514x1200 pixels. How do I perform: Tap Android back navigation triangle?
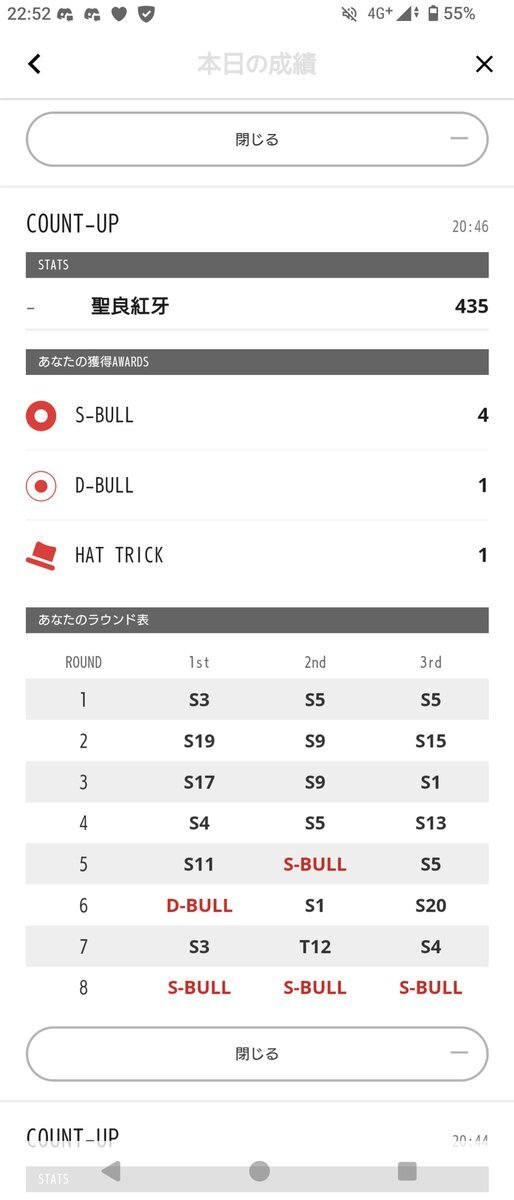coord(112,1171)
